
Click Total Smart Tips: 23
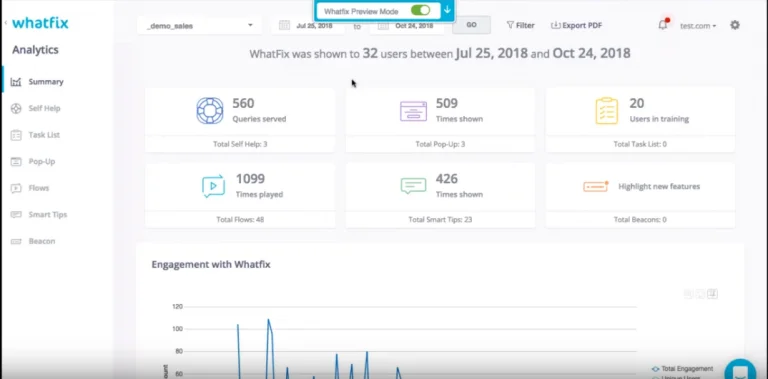point(440,220)
